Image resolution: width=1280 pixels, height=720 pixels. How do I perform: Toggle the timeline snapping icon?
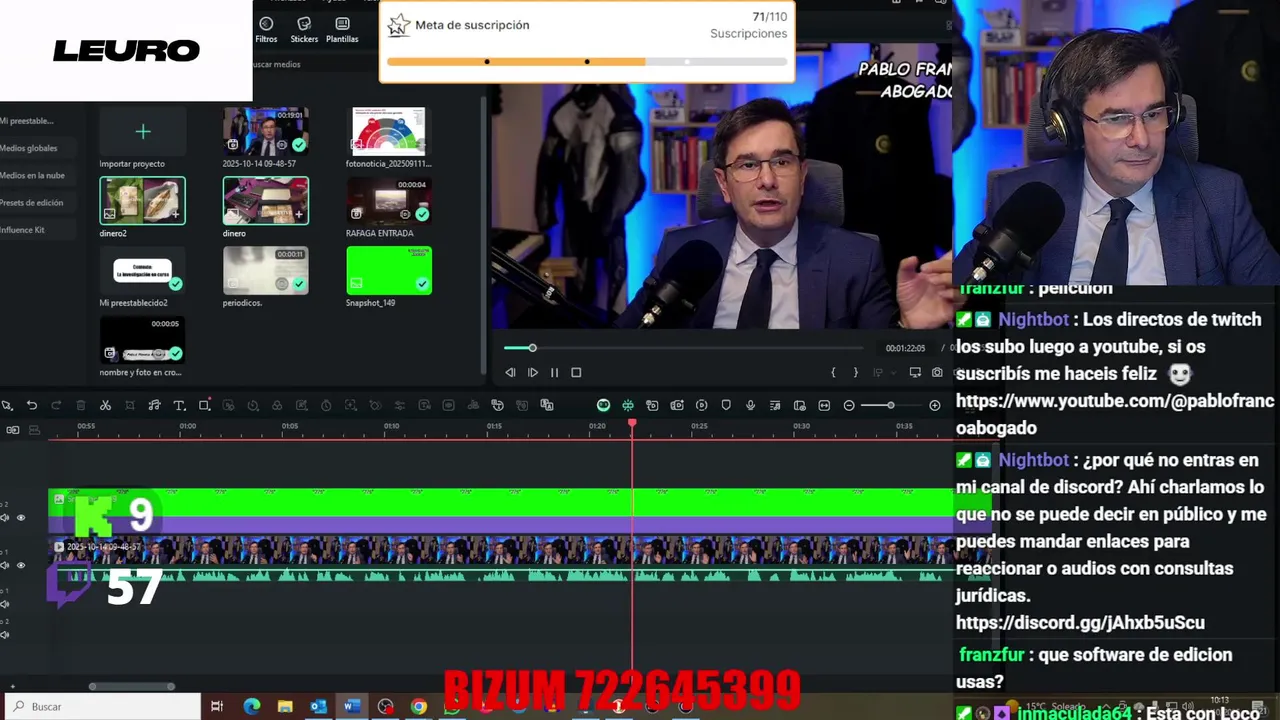point(628,405)
